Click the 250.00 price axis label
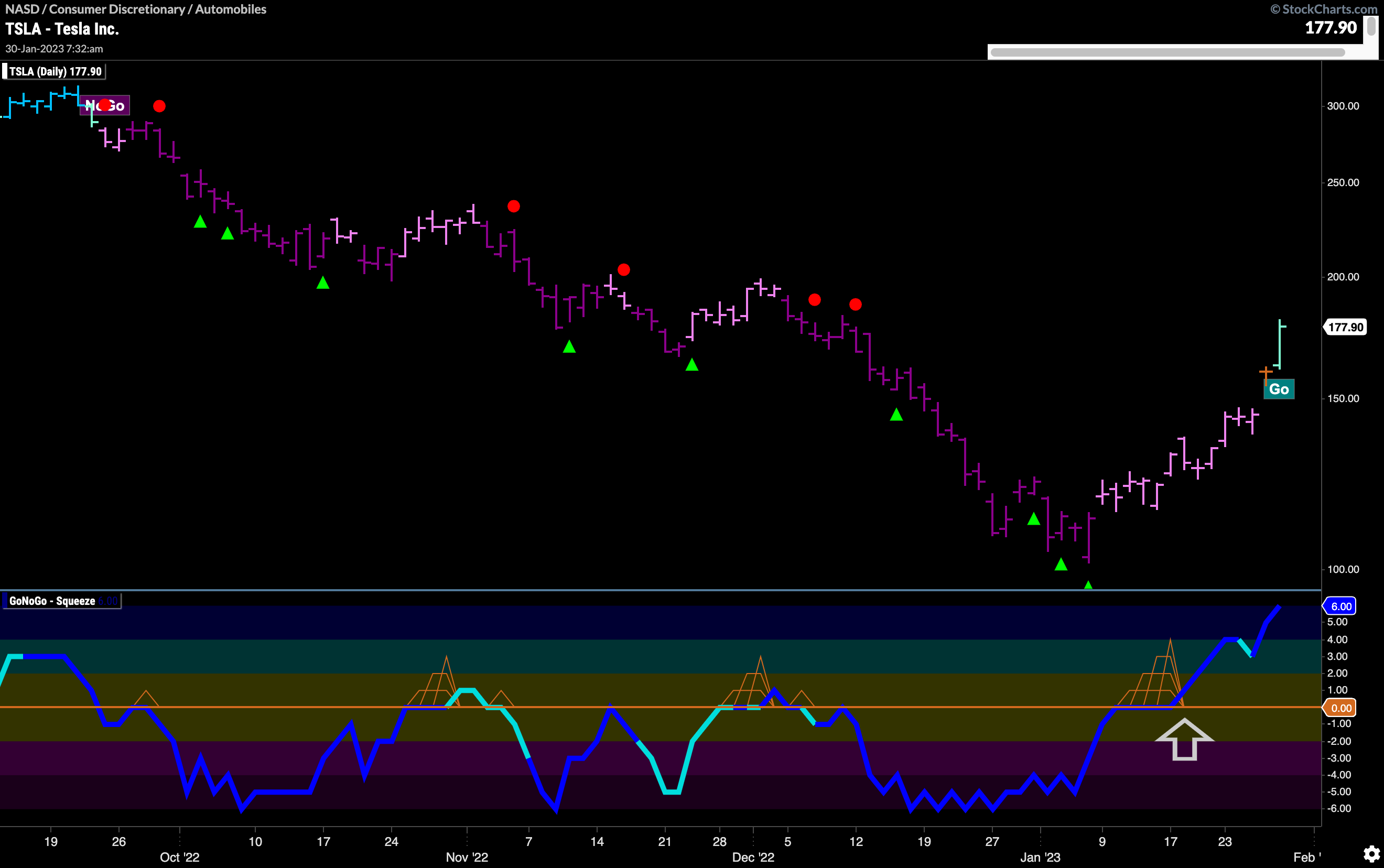Screen dimensions: 1384x868 [1343, 182]
